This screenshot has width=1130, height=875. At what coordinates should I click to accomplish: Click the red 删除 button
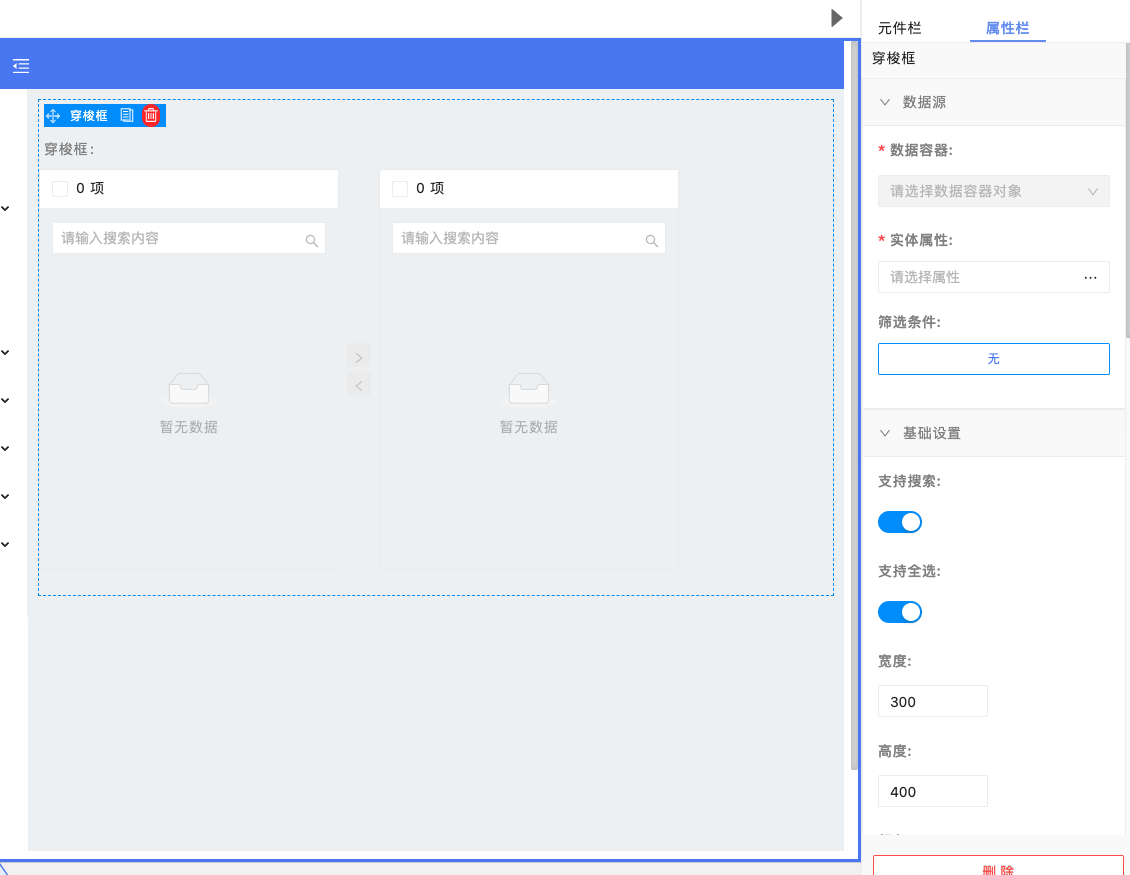[998, 866]
